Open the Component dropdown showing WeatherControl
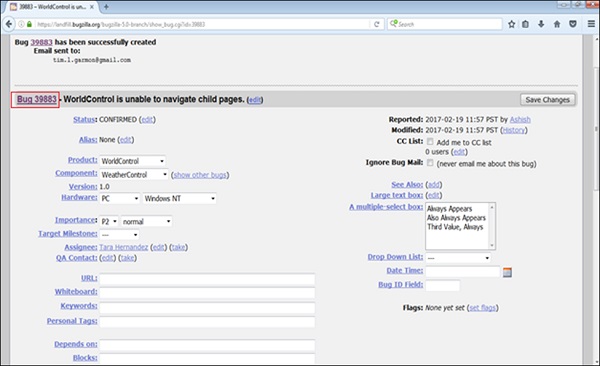The image size is (600, 366). [134, 175]
